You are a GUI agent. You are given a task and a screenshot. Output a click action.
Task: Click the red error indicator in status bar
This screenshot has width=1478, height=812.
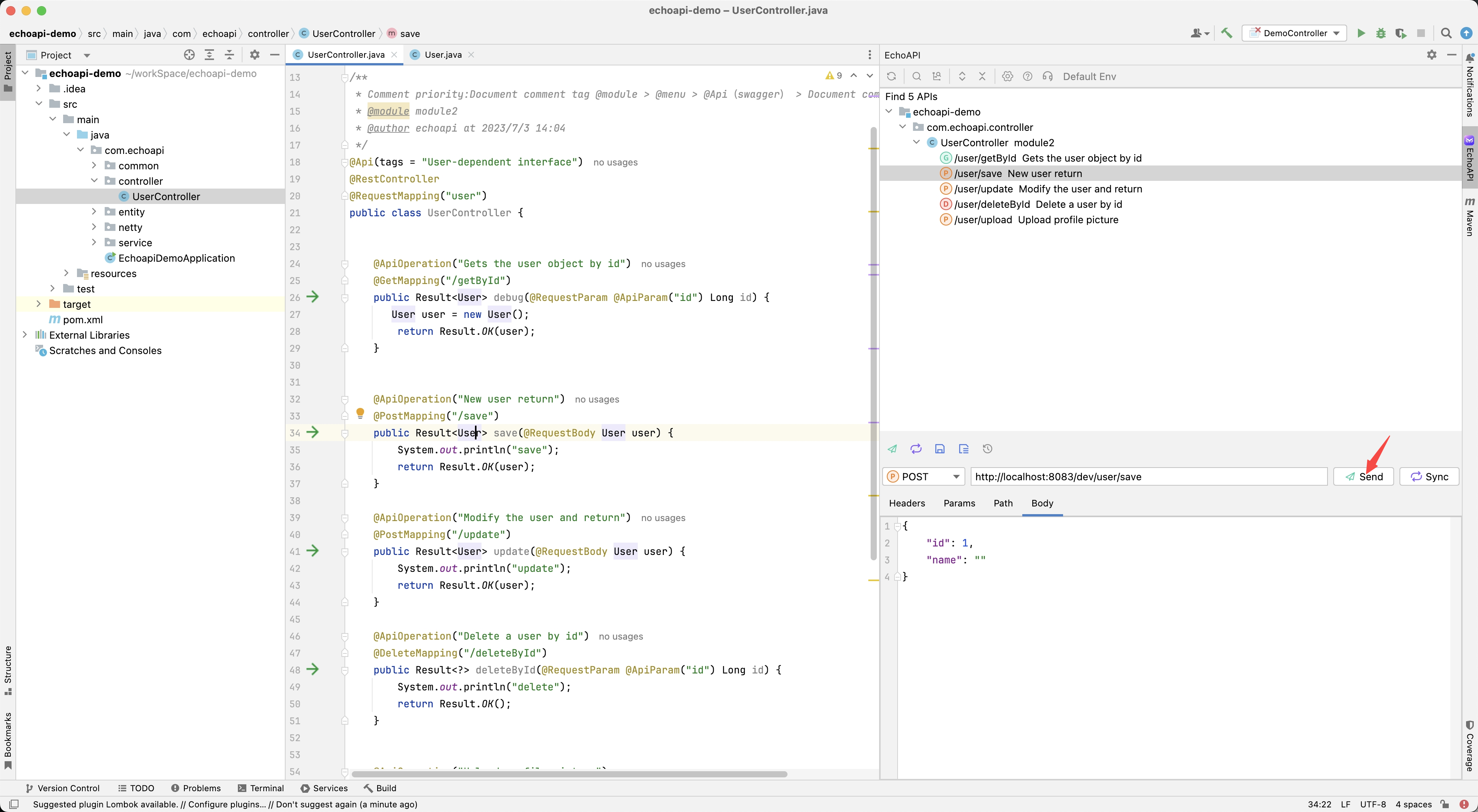pos(1464,804)
